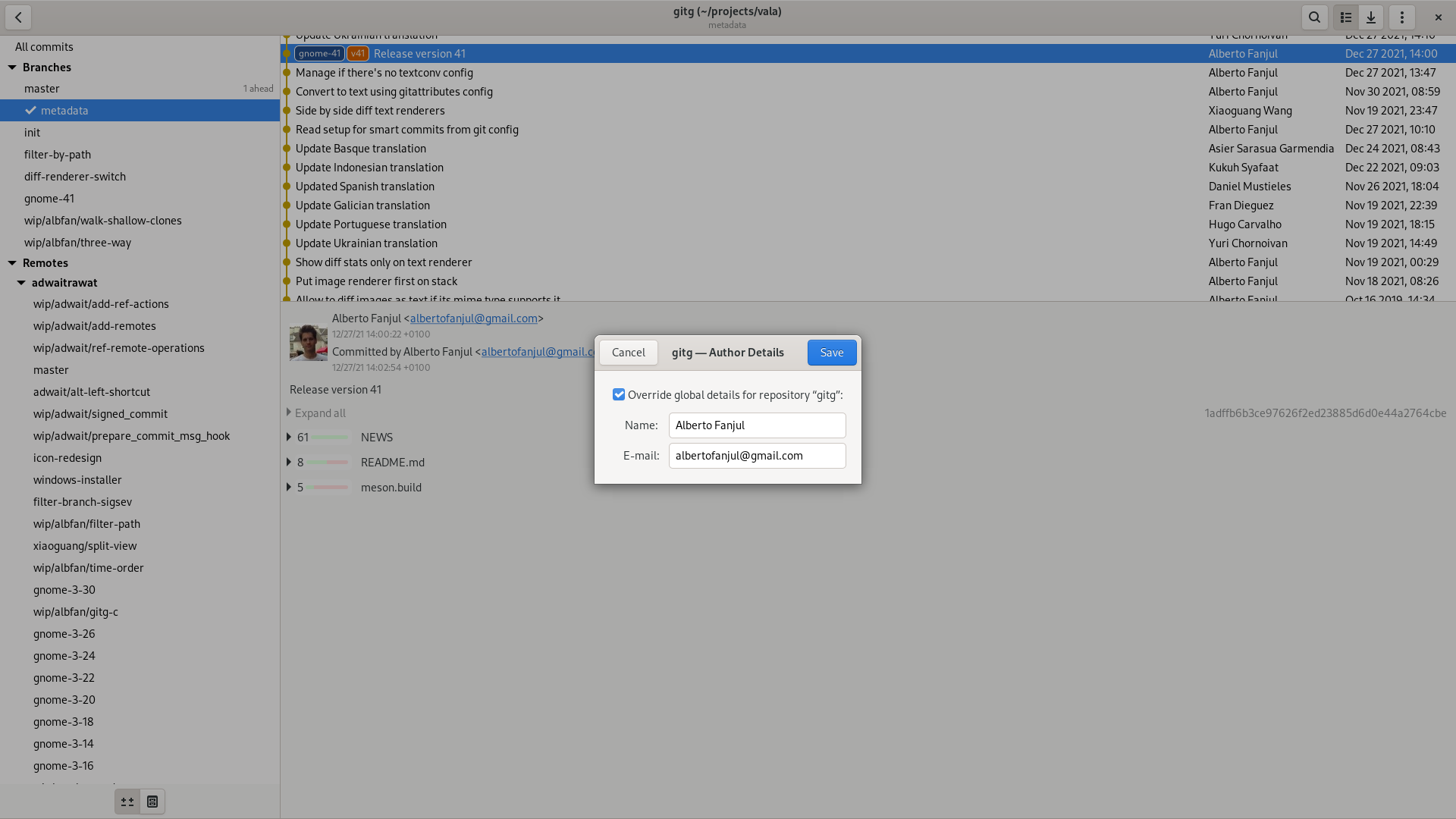Open author email link albertofanjul@gmail.com
This screenshot has width=1456, height=819.
tap(474, 318)
